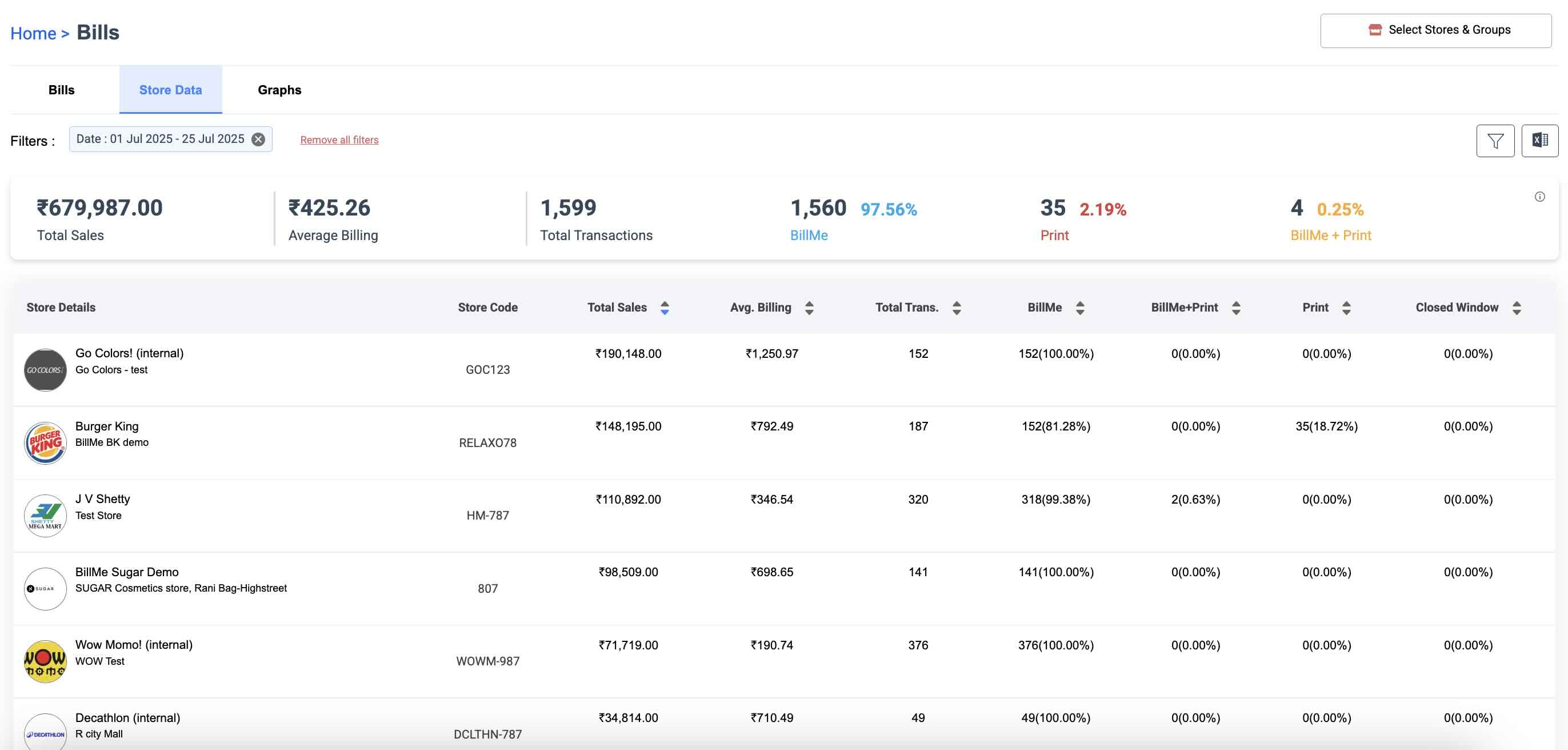This screenshot has width=1568, height=750.
Task: Sort table by Total Sales
Action: click(664, 308)
